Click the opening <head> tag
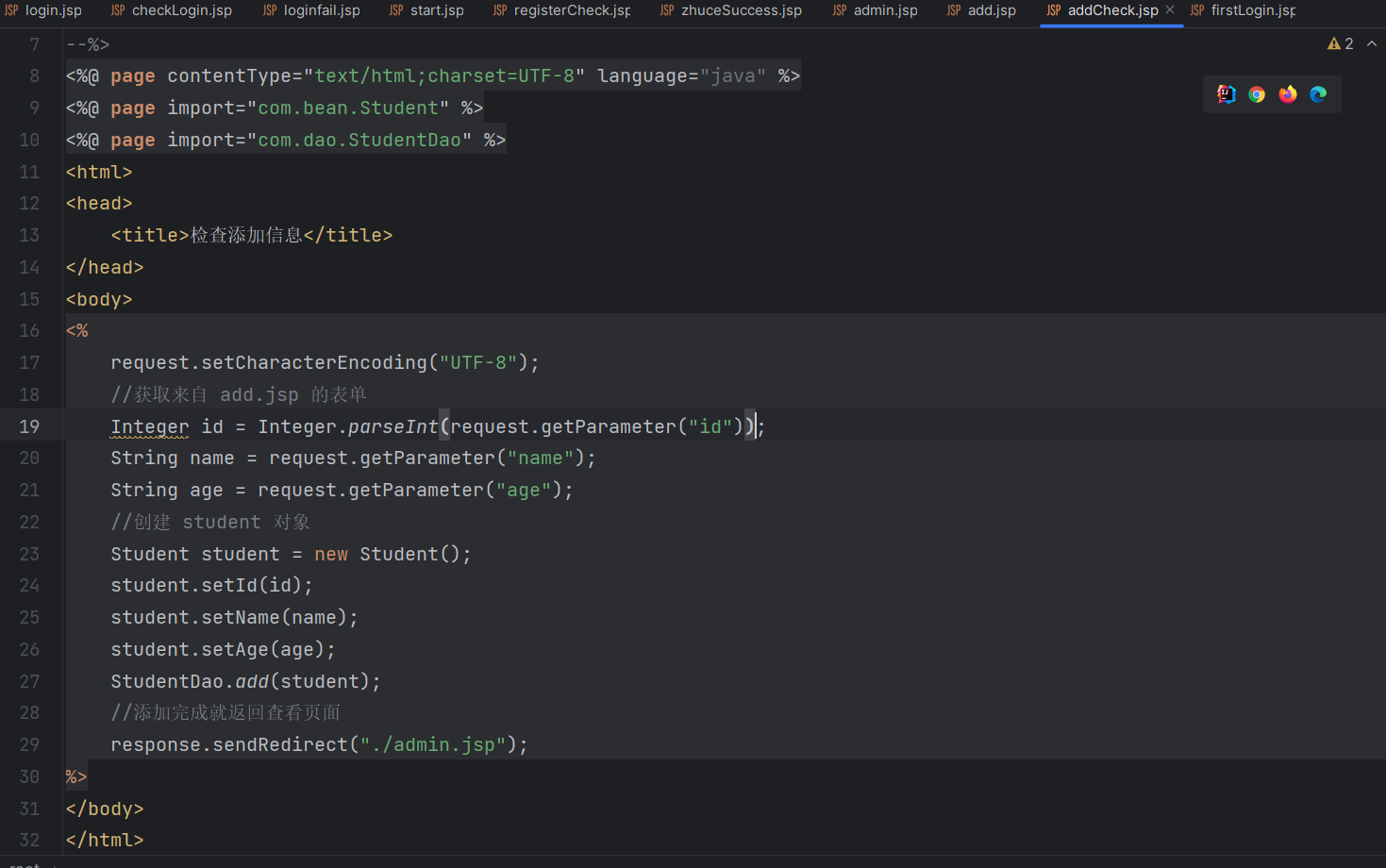Image resolution: width=1386 pixels, height=868 pixels. [x=99, y=203]
